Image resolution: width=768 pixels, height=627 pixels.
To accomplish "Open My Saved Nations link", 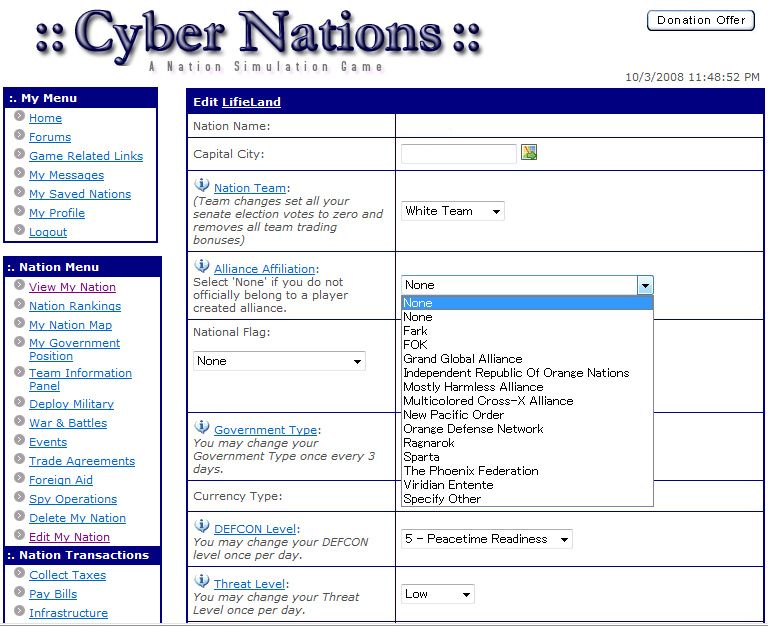I will (x=80, y=194).
